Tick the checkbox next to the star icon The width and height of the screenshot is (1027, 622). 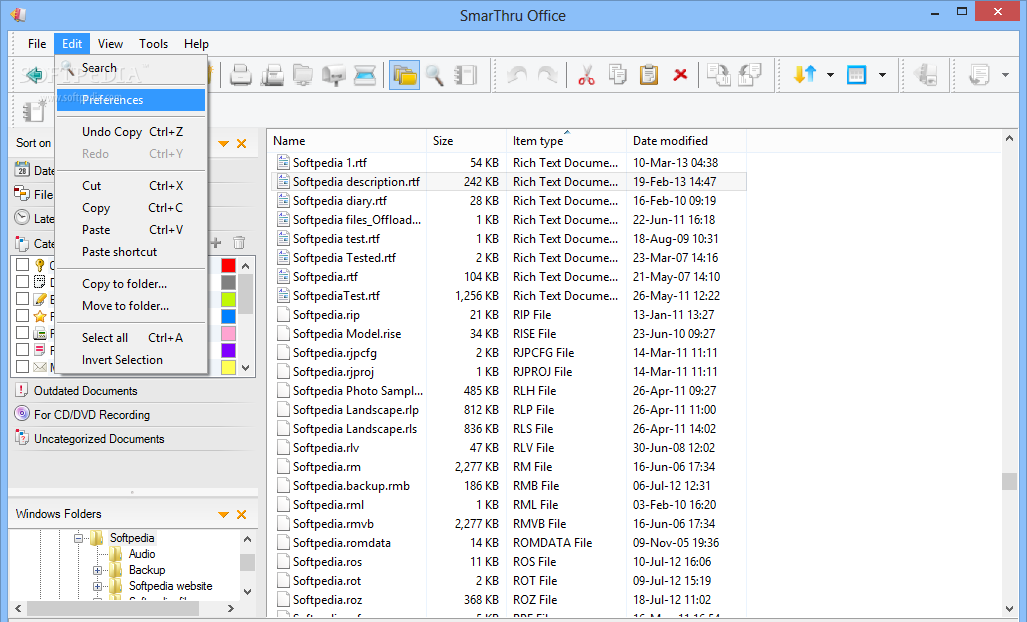pos(22,316)
